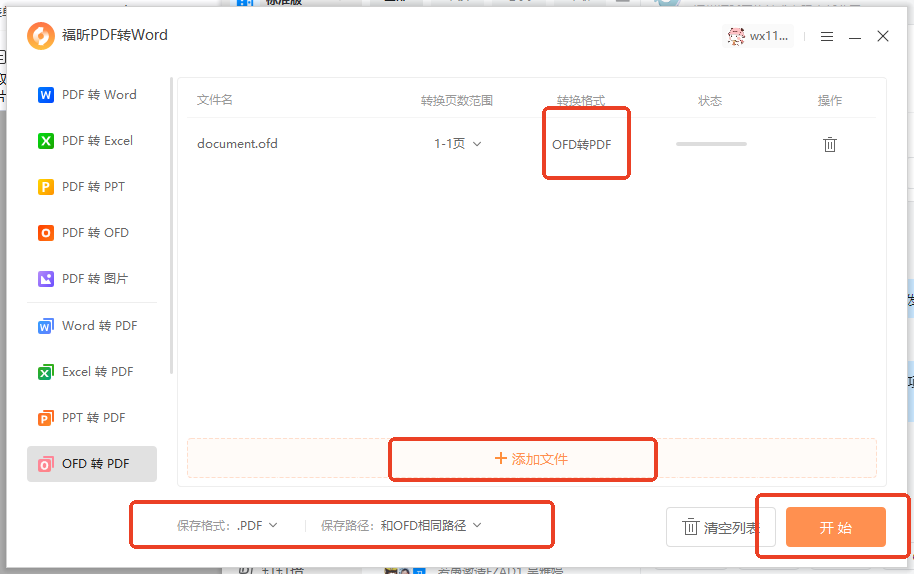The image size is (914, 574).
Task: Click the 文件名 column header
Action: pos(215,100)
